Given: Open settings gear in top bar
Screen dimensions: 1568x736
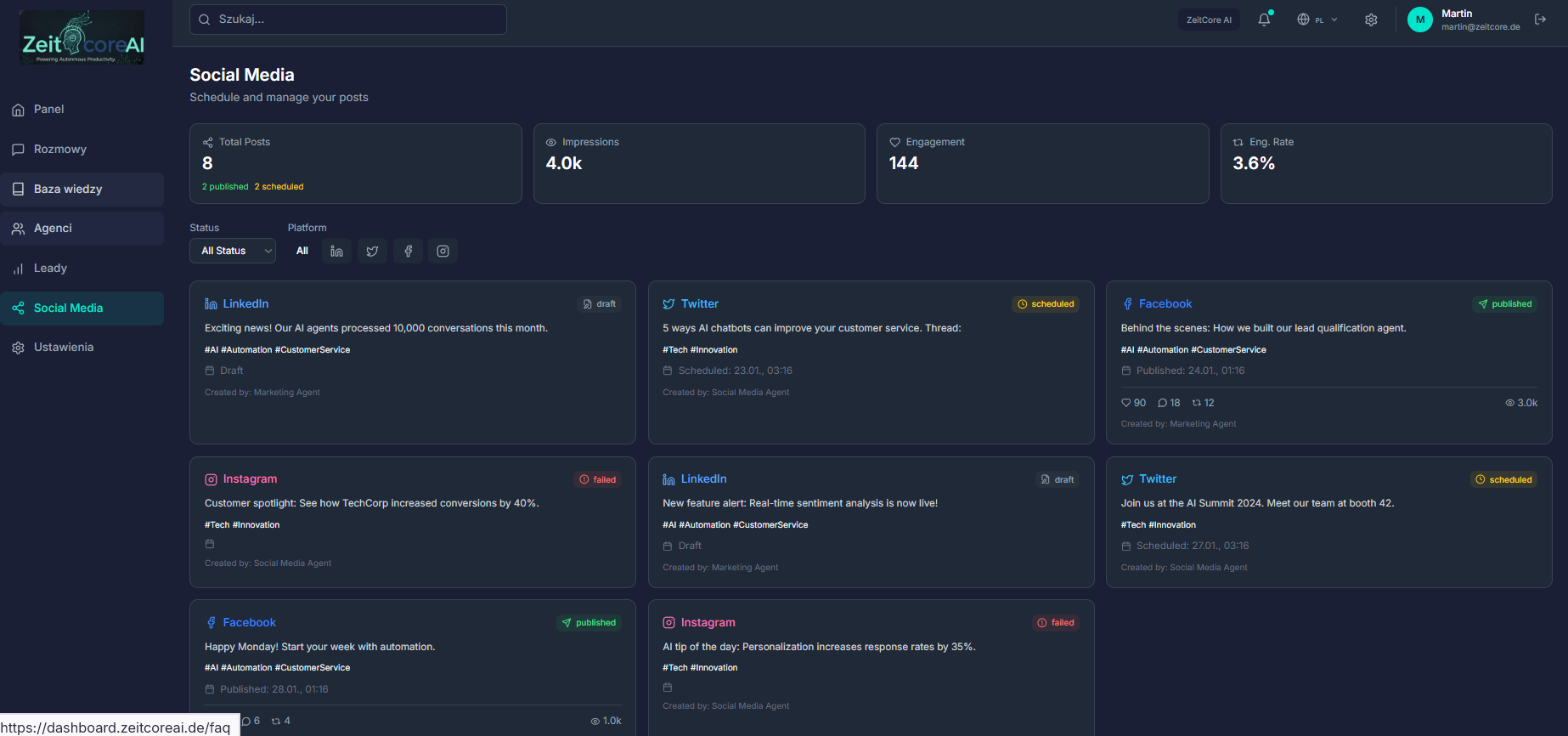Looking at the screenshot, I should click(1371, 20).
